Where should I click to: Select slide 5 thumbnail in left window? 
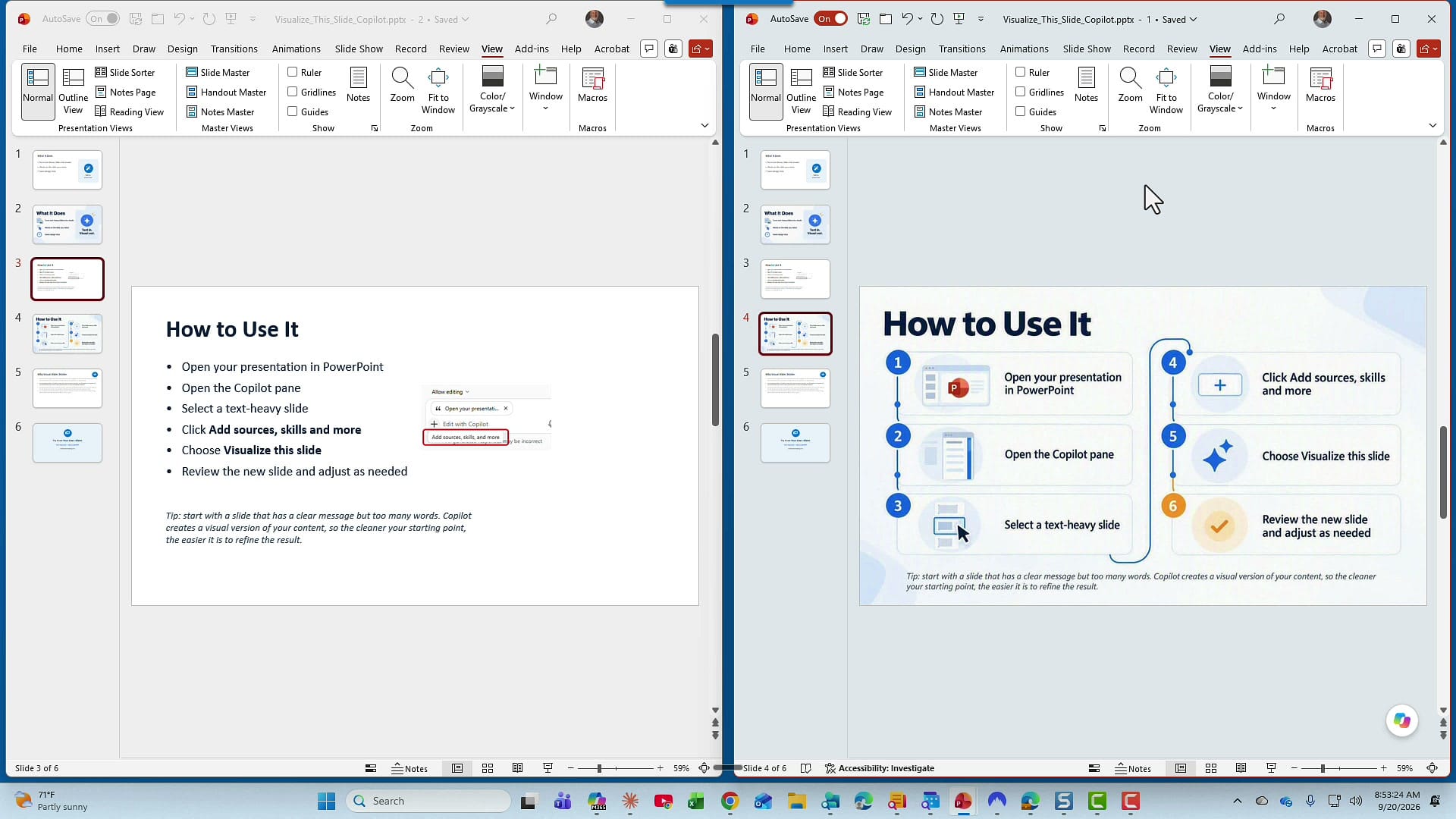(67, 388)
